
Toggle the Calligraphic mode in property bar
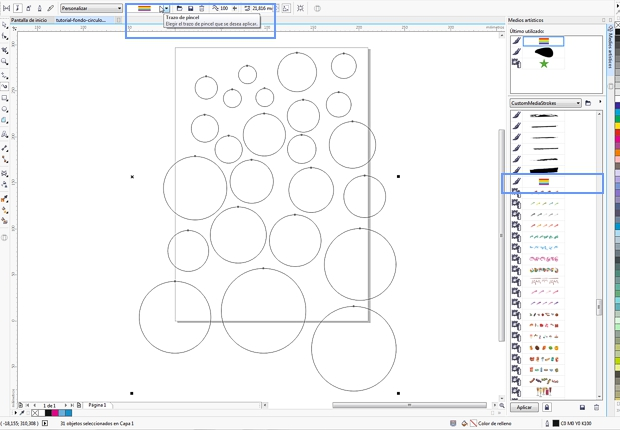[40, 8]
